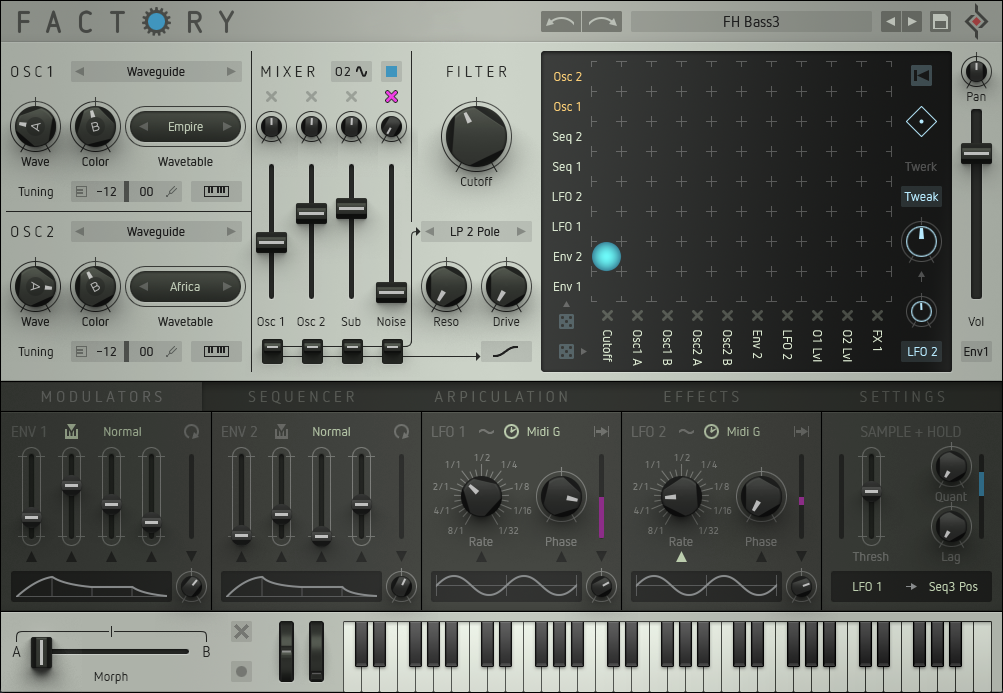
Task: Click the ENV 1 loop icon
Action: pos(191,432)
